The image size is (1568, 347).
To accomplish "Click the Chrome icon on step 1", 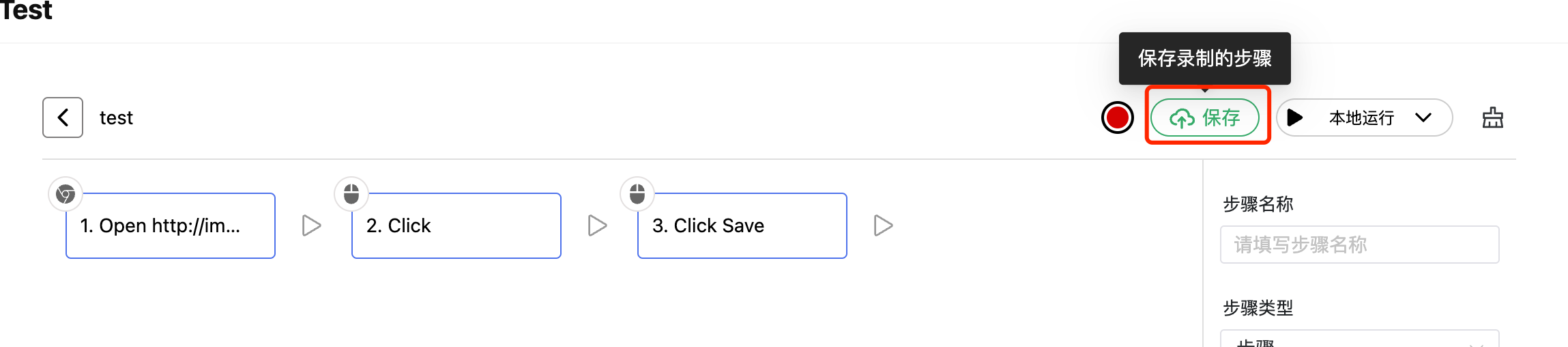I will pyautogui.click(x=66, y=195).
